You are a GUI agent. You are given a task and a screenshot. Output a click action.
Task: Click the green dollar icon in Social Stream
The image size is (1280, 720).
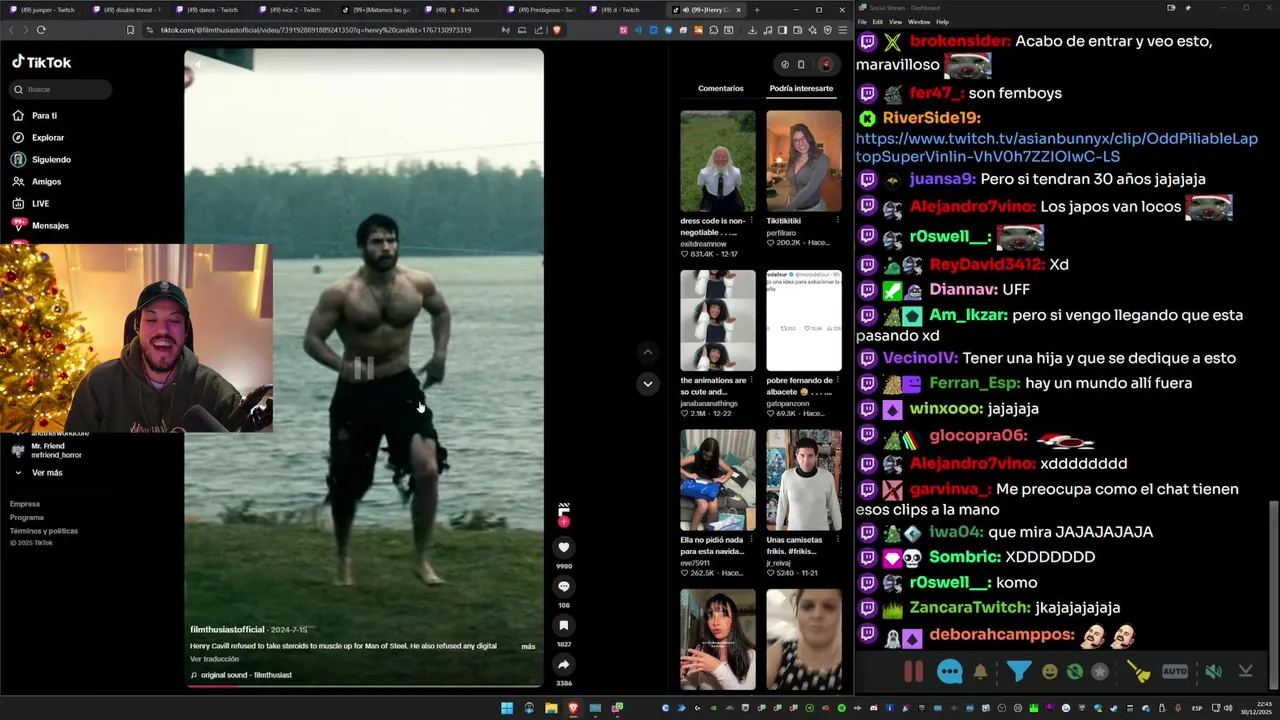(1074, 672)
